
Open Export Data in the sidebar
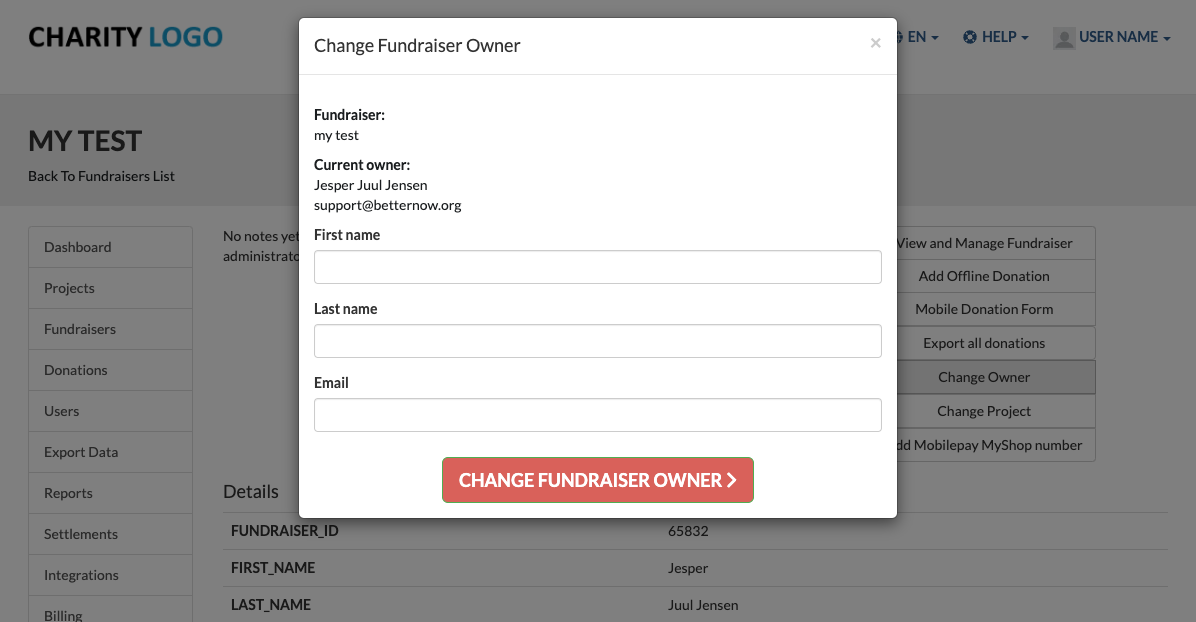[x=111, y=452]
